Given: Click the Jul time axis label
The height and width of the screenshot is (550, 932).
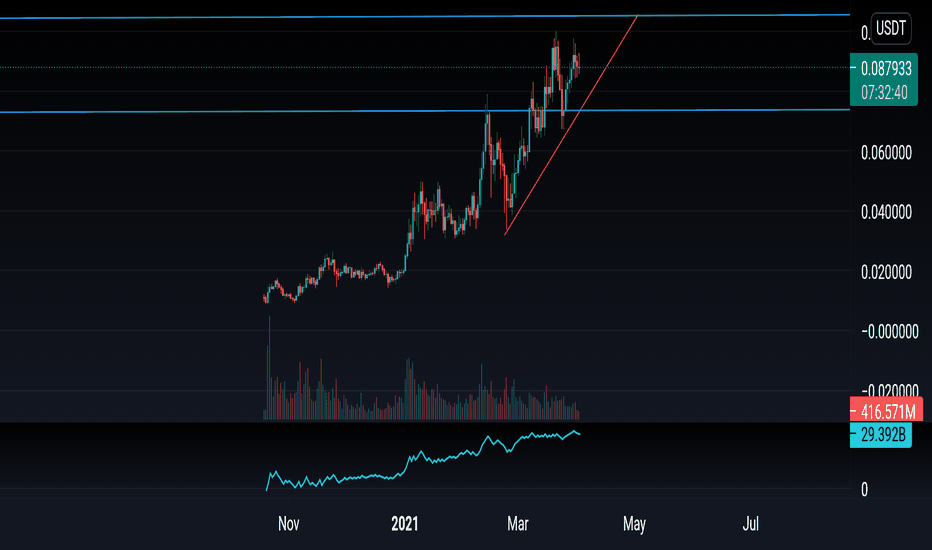Looking at the screenshot, I should (x=751, y=524).
